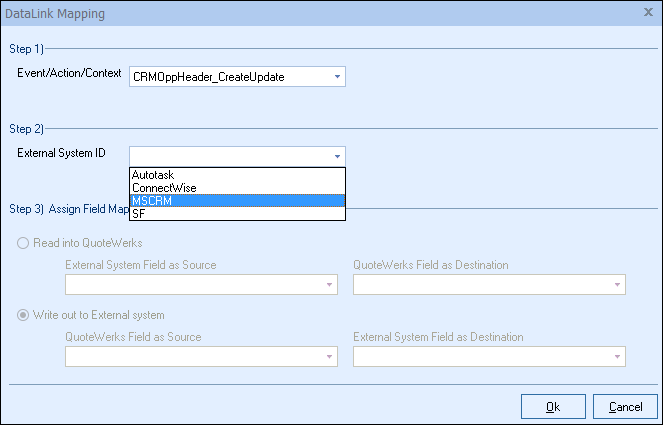Close the DataLink Mapping dialog
663x425 pixels.
[648, 14]
